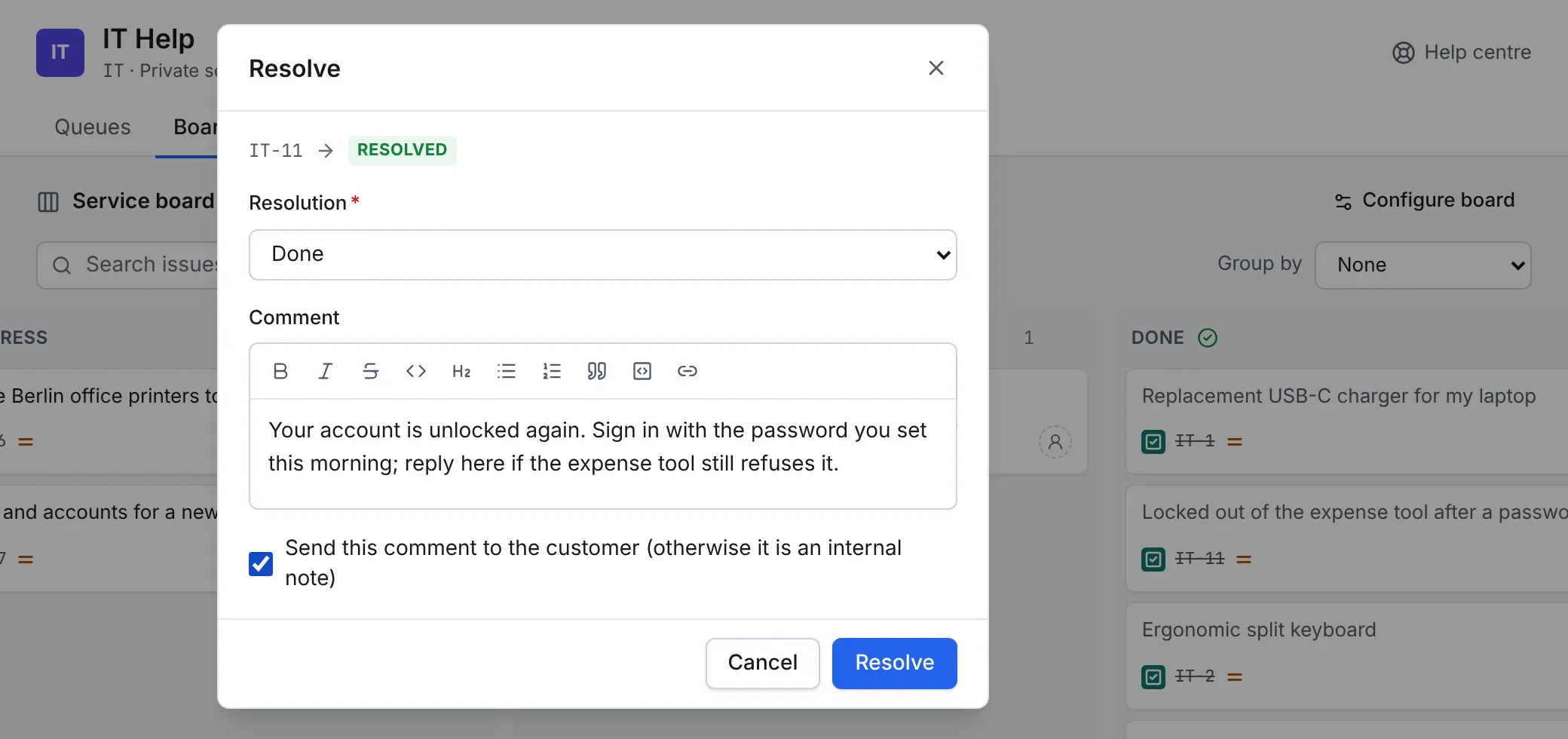This screenshot has height=739, width=1568.
Task: Click the issue type icon for IT-11
Action: click(1153, 560)
